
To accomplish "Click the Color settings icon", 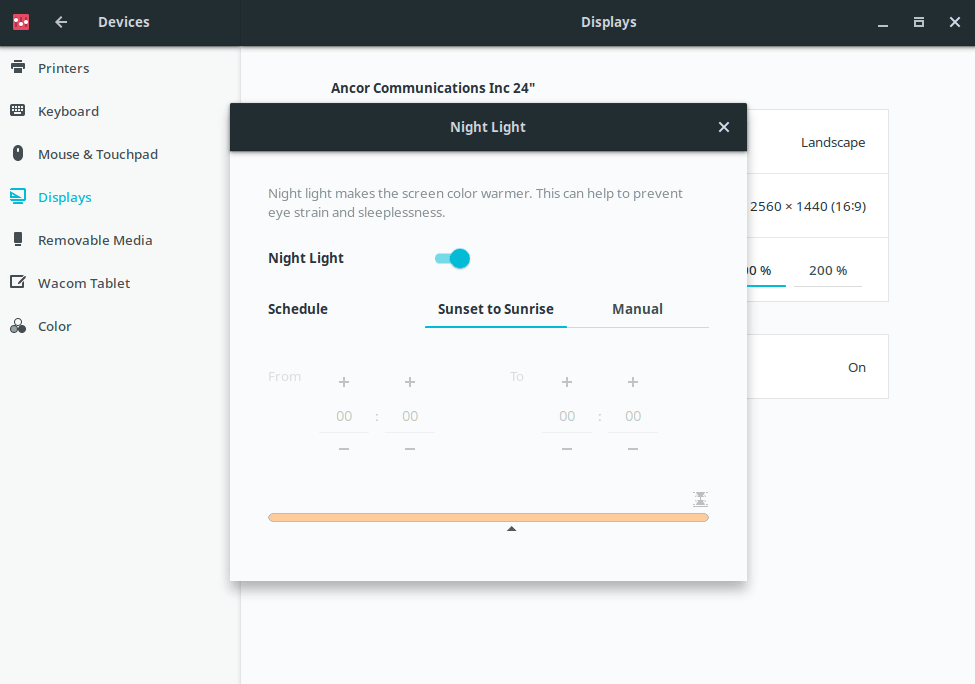I will [x=18, y=326].
